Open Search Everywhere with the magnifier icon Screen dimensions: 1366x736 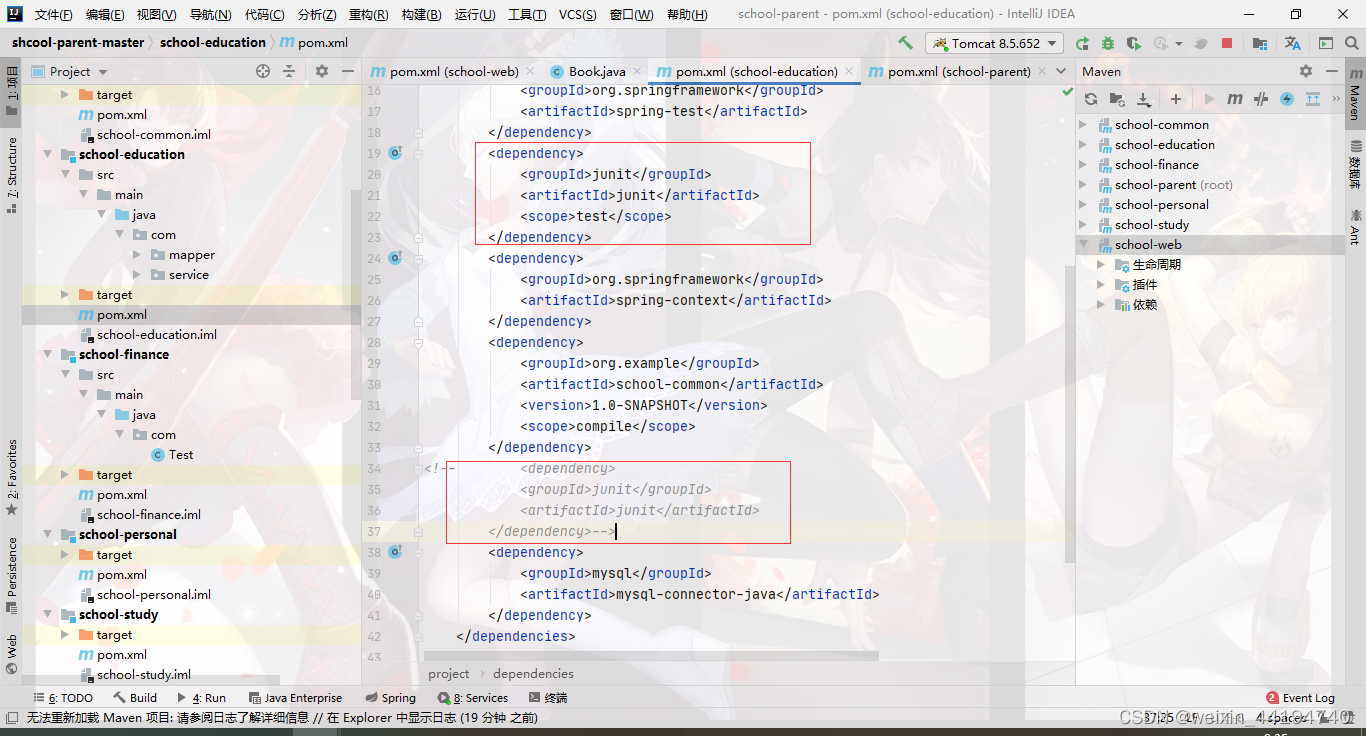pyautogui.click(x=1351, y=43)
